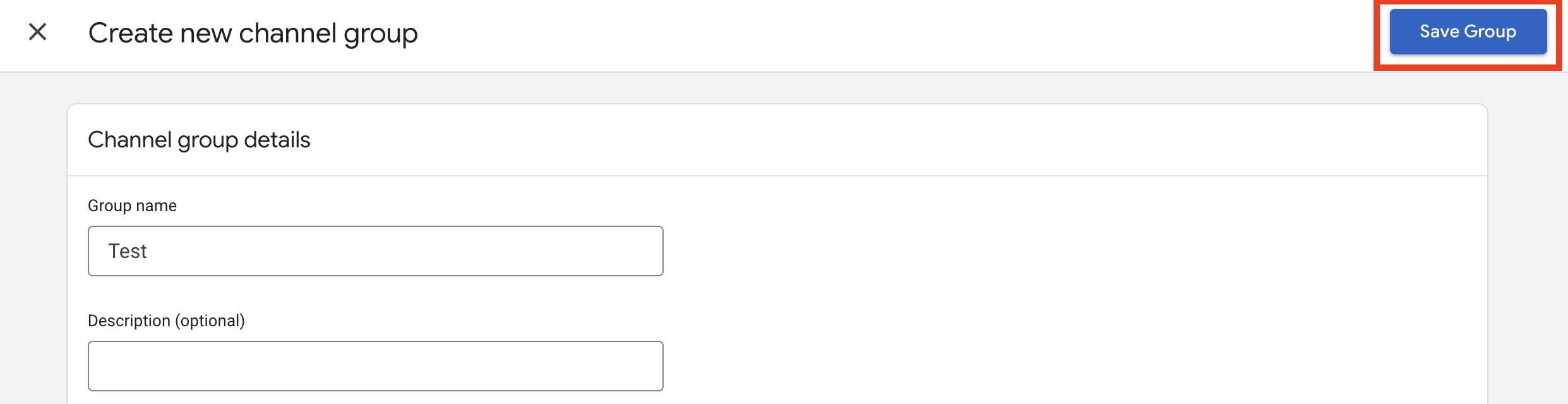The width and height of the screenshot is (1568, 404).
Task: Click the empty Description text box
Action: (x=376, y=366)
